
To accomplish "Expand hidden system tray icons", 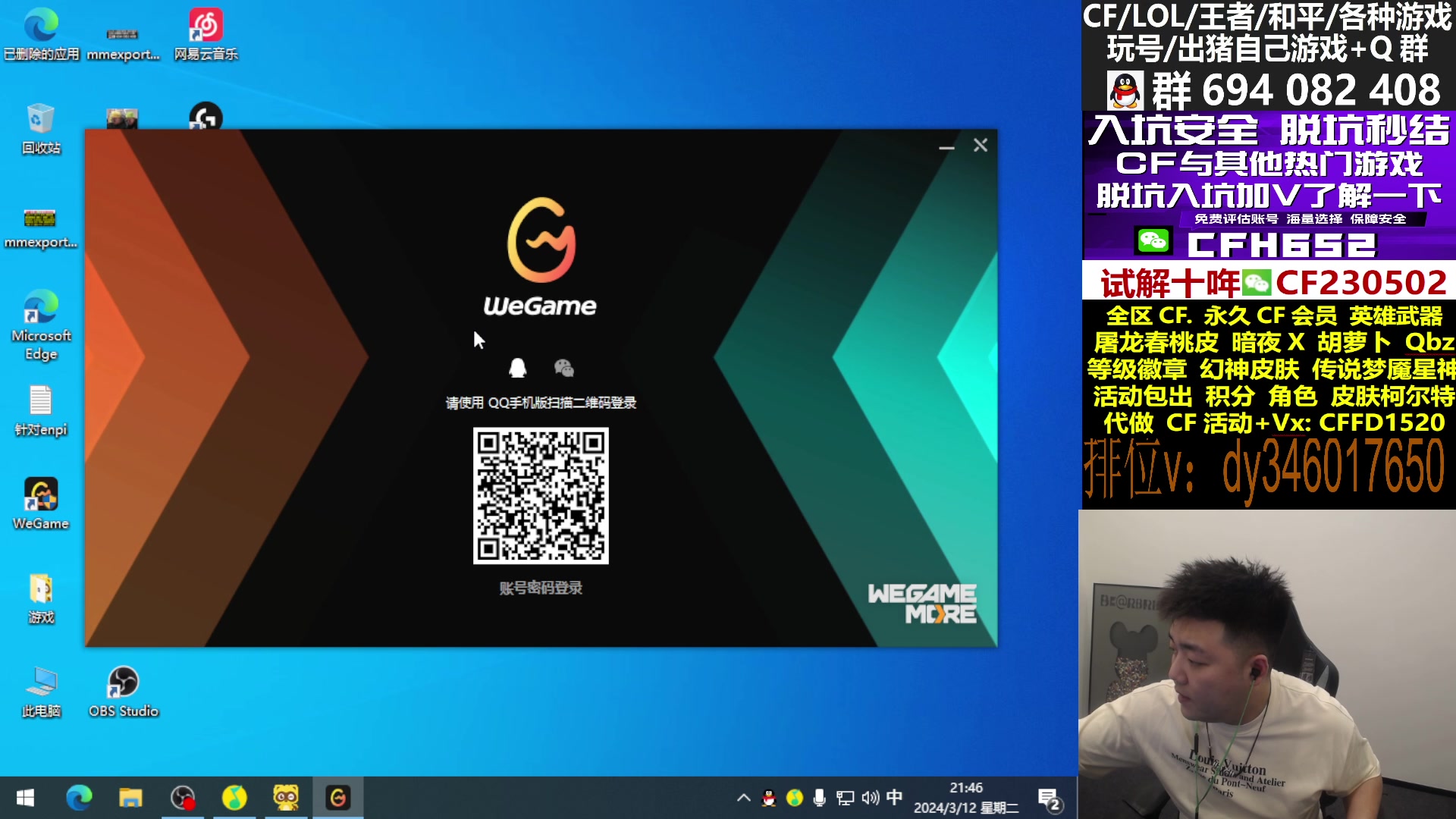I will pyautogui.click(x=744, y=798).
